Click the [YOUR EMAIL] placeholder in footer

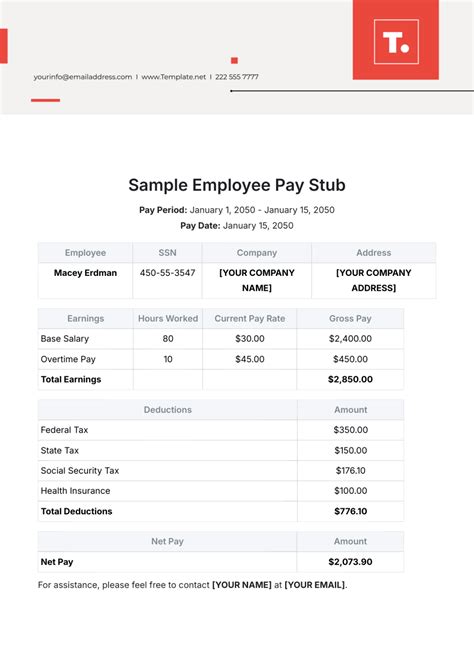[314, 585]
